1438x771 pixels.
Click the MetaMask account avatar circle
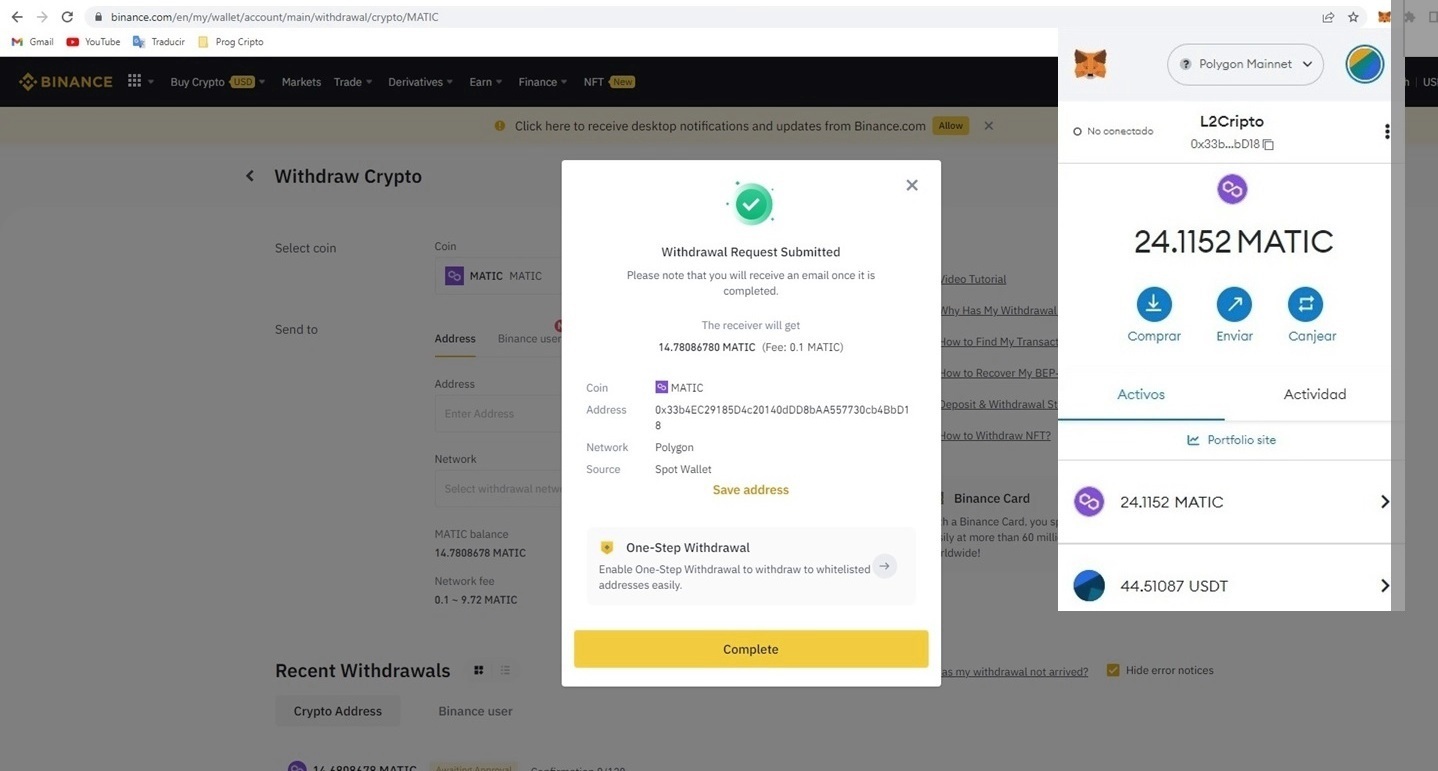point(1364,64)
